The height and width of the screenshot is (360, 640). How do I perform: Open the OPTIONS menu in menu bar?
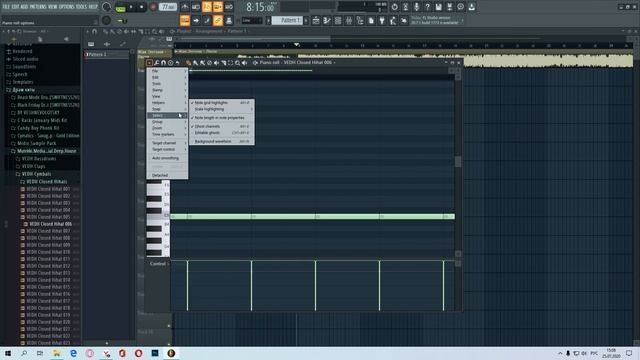pos(67,7)
